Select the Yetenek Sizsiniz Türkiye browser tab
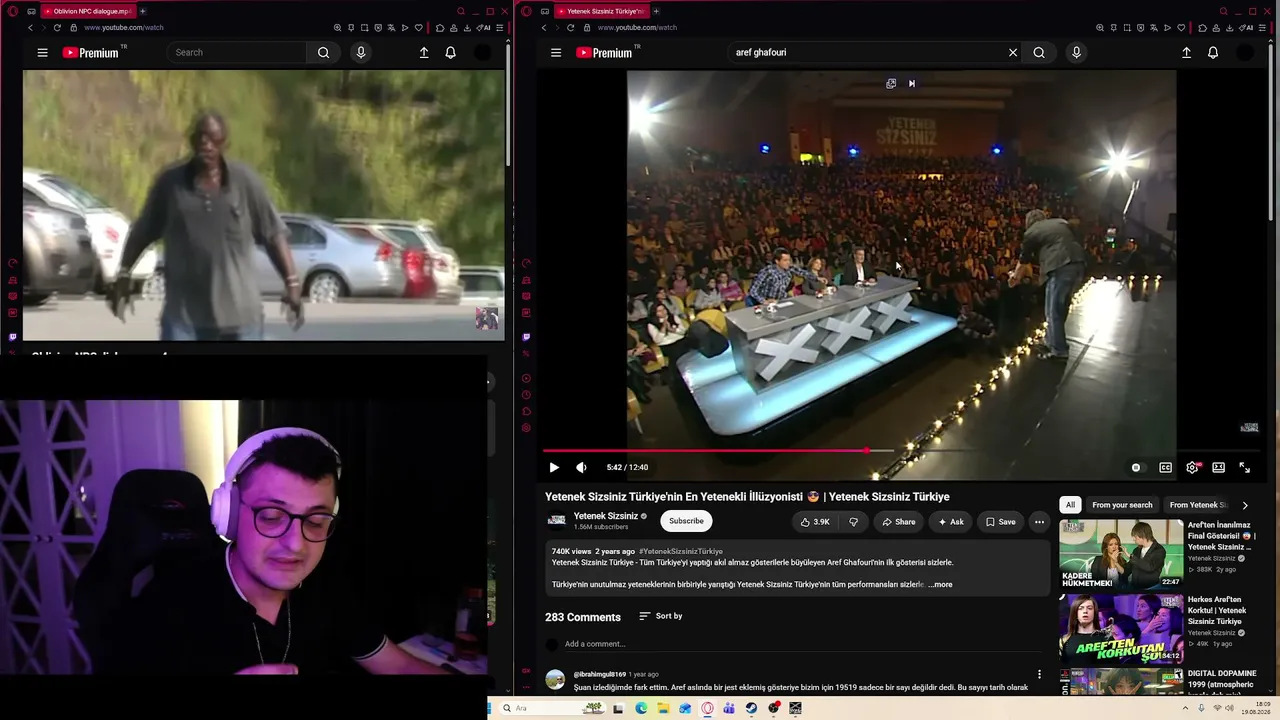 (601, 11)
